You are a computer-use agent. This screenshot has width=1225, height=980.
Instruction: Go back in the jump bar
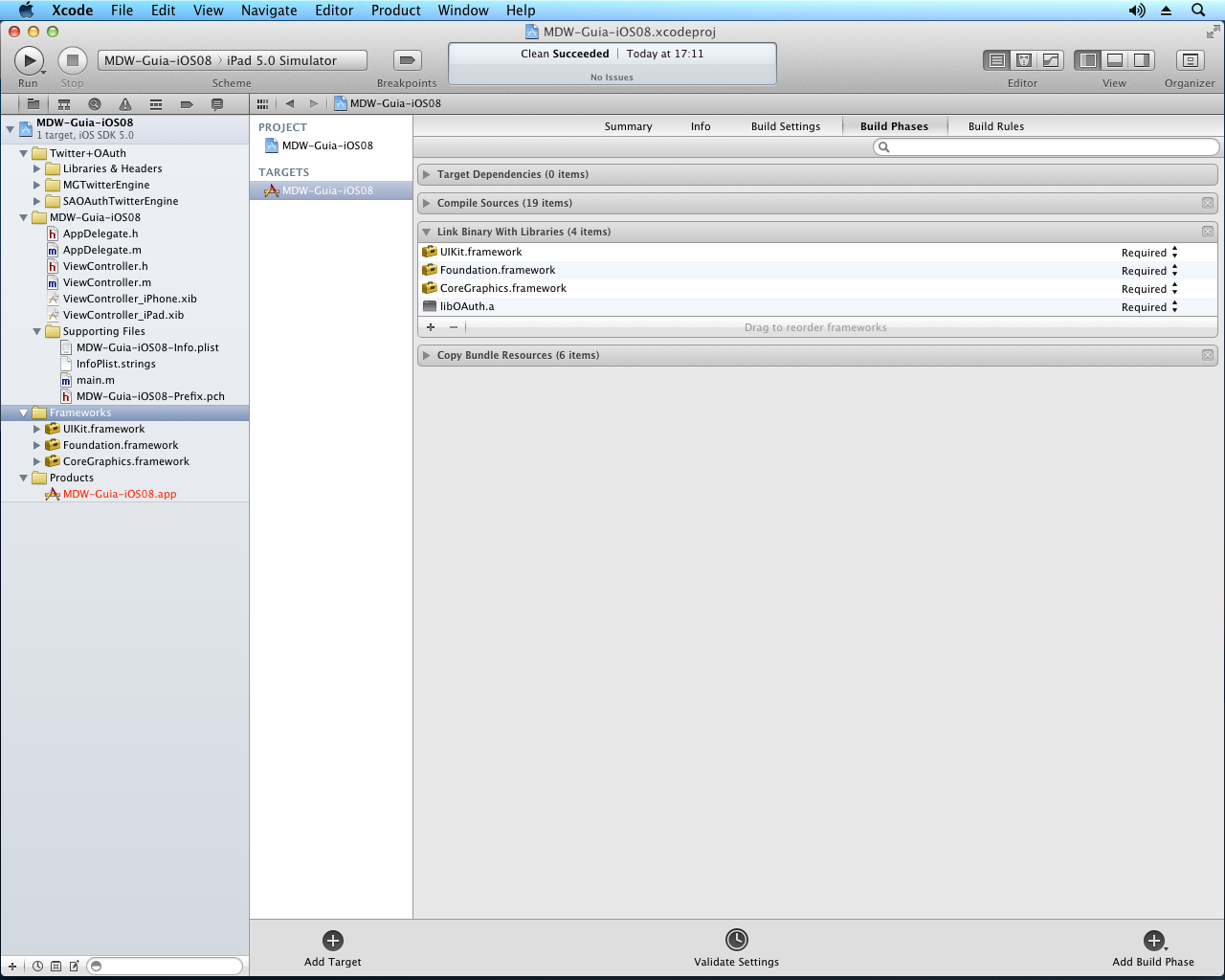pos(289,103)
